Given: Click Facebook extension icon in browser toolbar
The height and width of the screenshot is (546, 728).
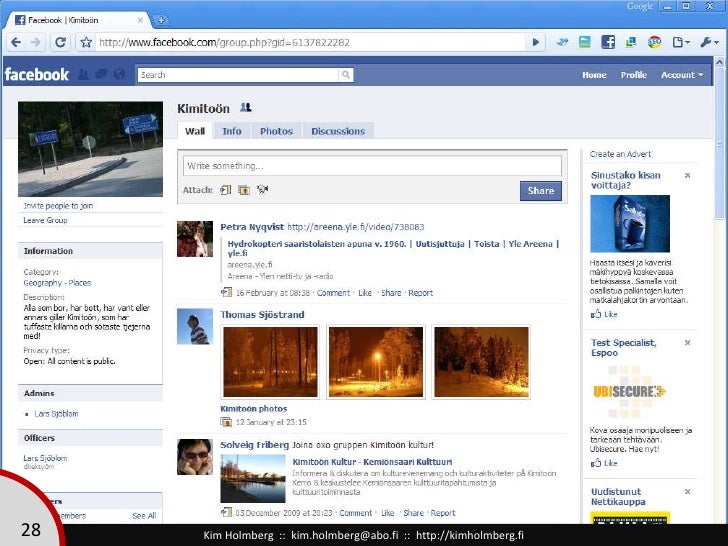Looking at the screenshot, I should (607, 42).
